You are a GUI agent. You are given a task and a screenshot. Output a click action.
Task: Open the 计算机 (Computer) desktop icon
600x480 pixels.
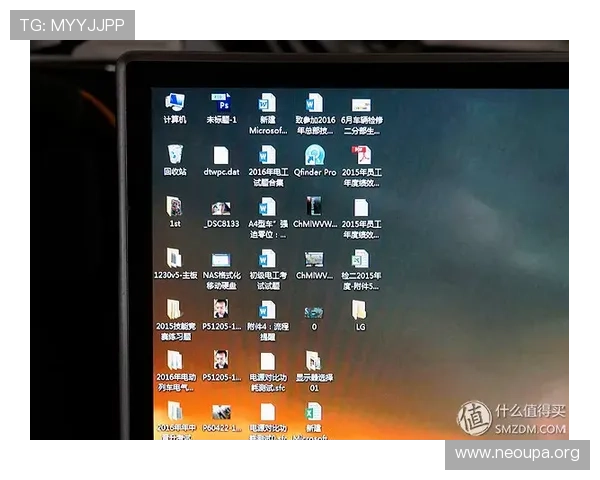pos(175,104)
